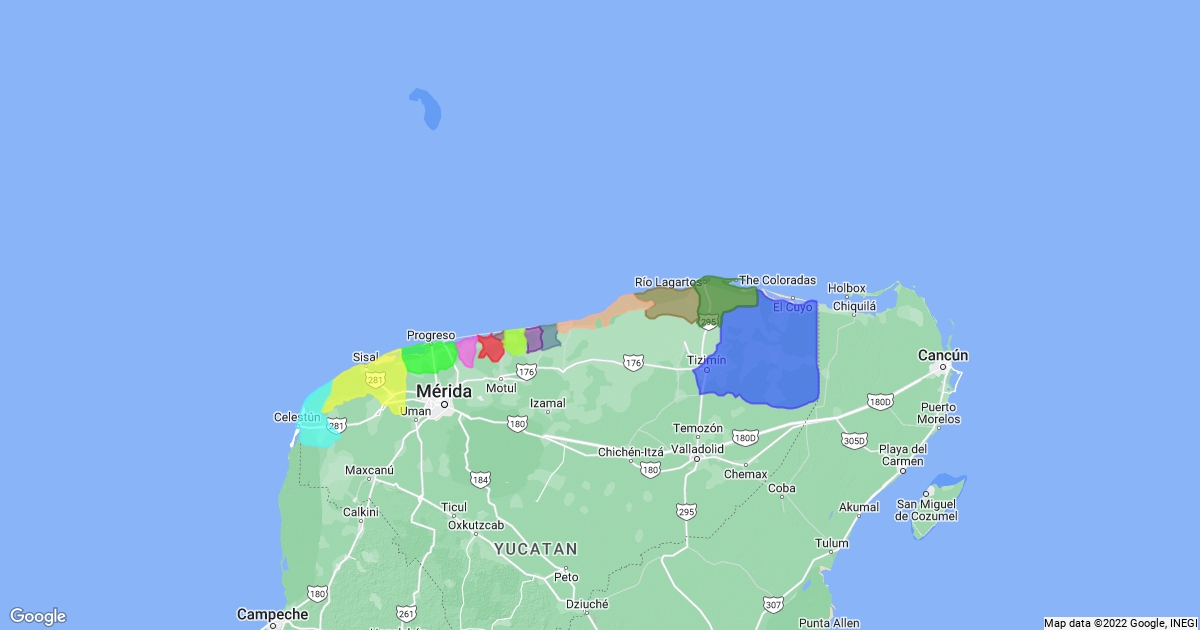Click the 261 highway shield near Campeche
The width and height of the screenshot is (1200, 630).
pyautogui.click(x=405, y=613)
